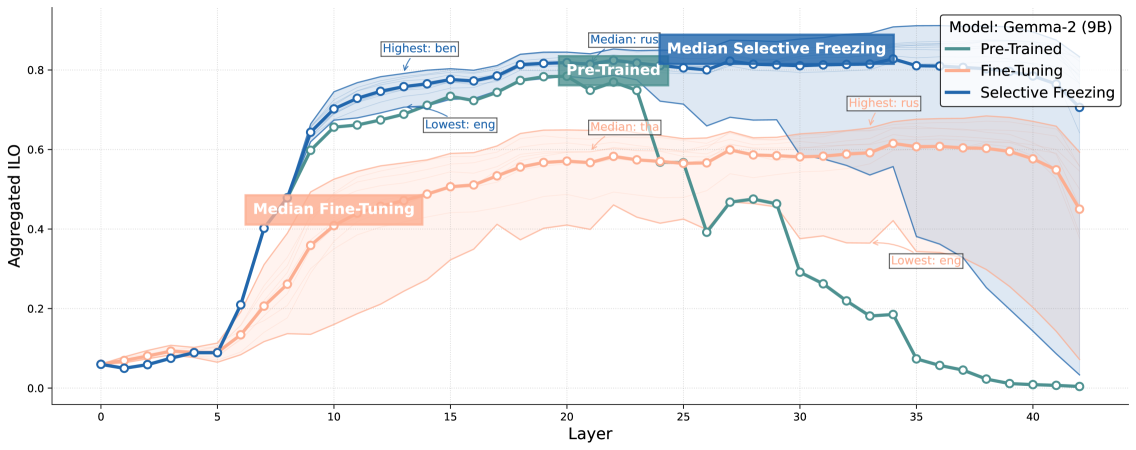Click the Median Fine-Tuning label box
Viewport: 1136px width, 450px height.
coord(333,209)
